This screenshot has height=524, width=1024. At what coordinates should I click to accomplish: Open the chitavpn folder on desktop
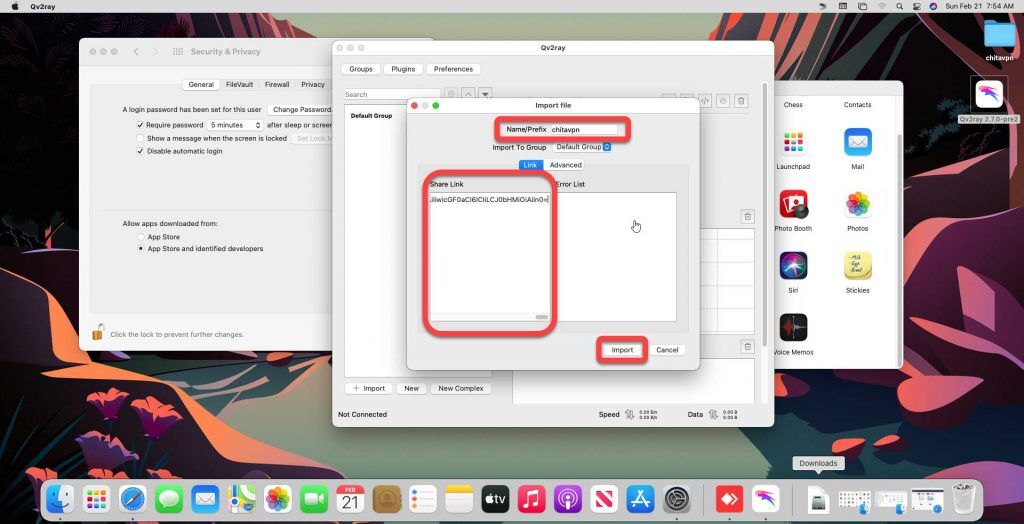tap(998, 35)
